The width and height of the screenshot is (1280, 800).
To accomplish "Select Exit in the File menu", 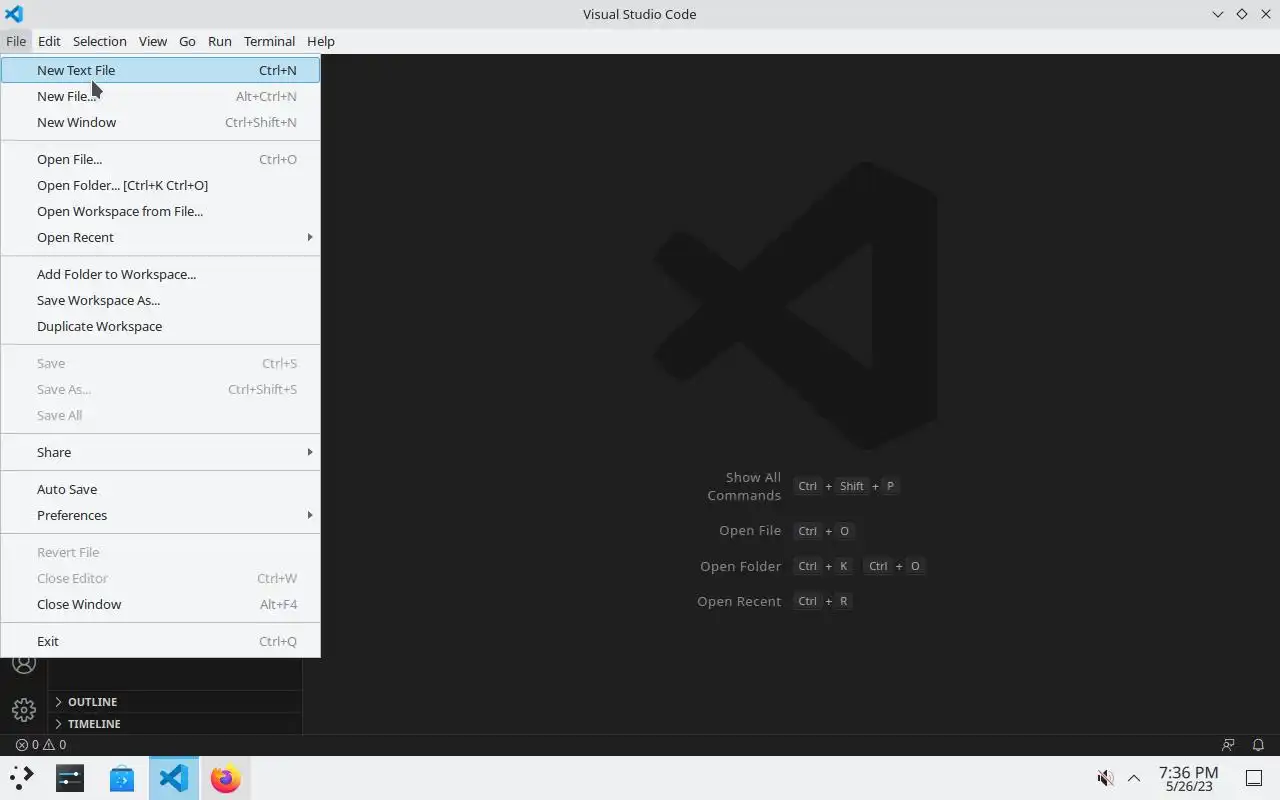I will tap(160, 641).
